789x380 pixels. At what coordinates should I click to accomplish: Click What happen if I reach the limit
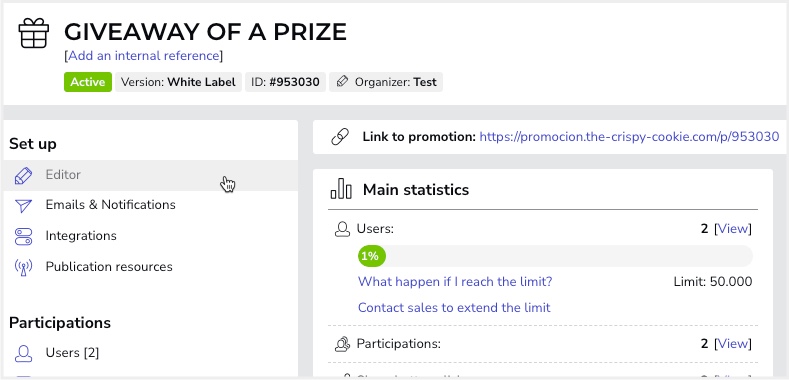pos(455,281)
